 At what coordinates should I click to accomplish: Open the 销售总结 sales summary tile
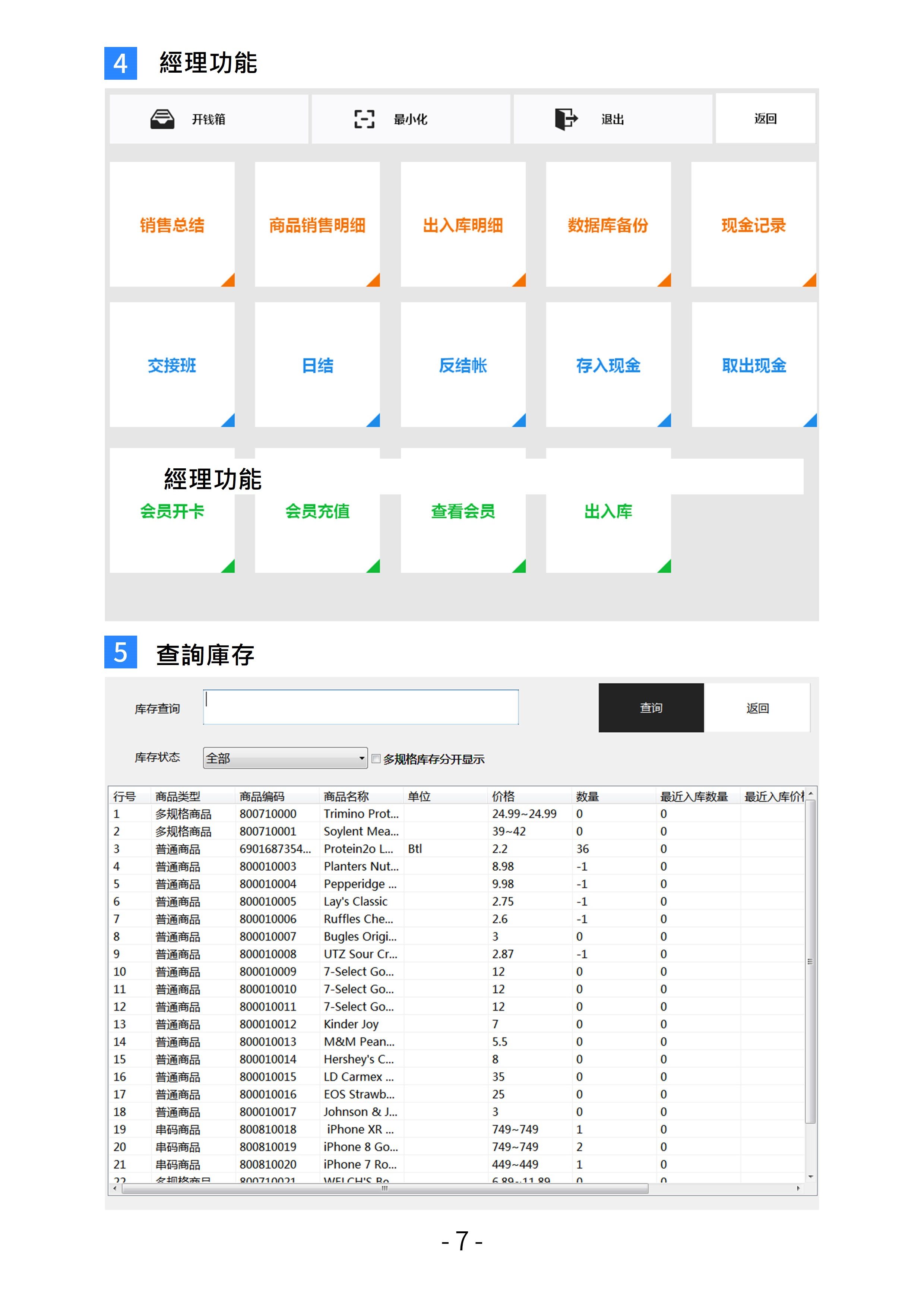172,224
